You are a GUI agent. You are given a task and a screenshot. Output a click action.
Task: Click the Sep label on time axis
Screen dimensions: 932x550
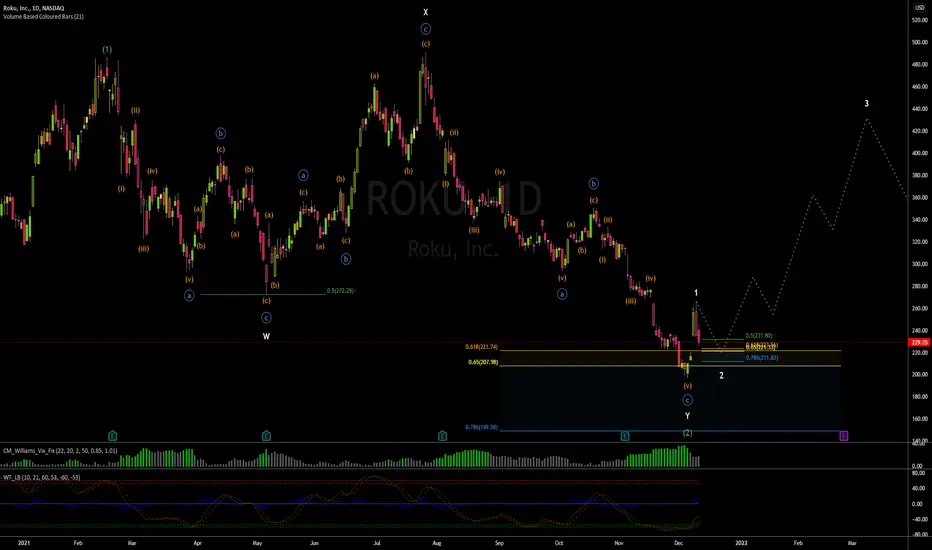(x=499, y=543)
